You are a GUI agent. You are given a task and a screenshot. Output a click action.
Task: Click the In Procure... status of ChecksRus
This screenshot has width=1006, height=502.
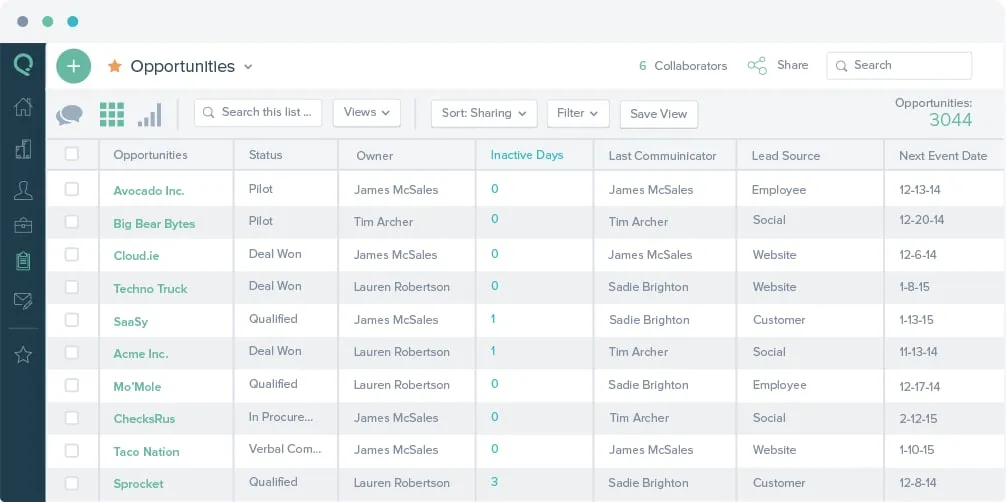coord(281,417)
